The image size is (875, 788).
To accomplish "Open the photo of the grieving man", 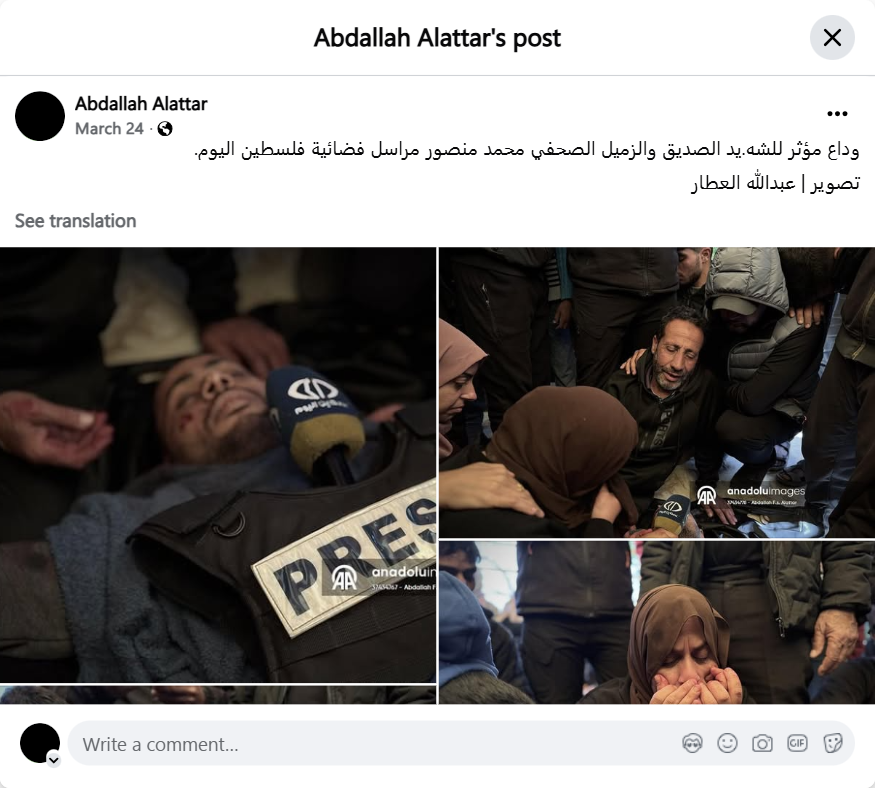I will pyautogui.click(x=657, y=392).
